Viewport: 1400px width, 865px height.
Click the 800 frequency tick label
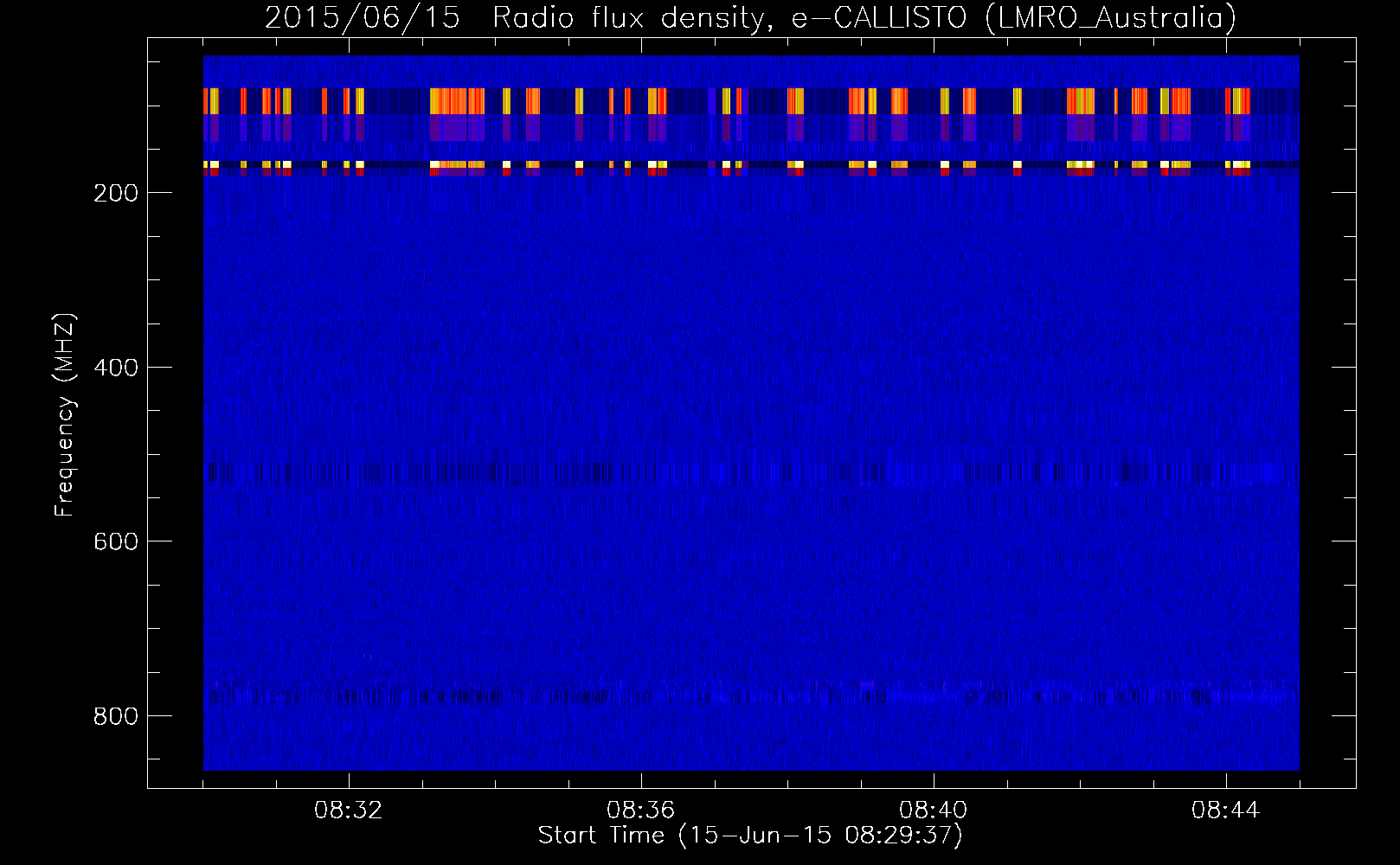[x=115, y=716]
